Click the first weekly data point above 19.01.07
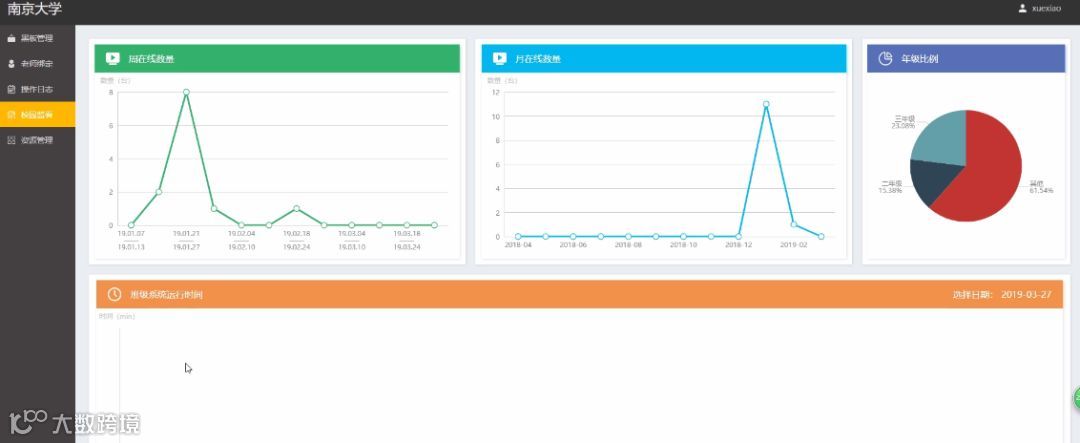Screen dimensions: 1080x443 click(x=131, y=225)
